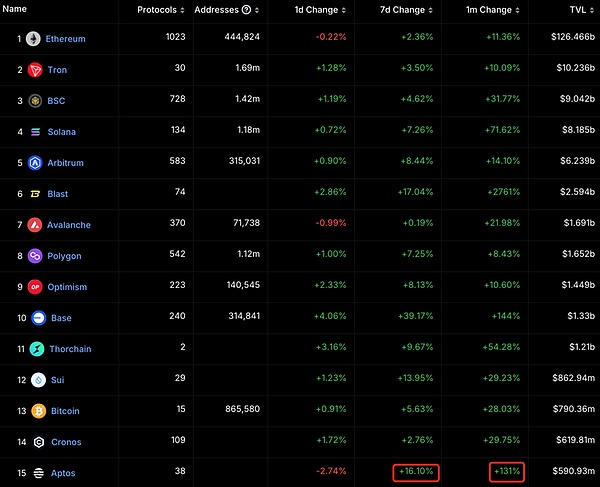Select Blast 1m change +2761%
This screenshot has width=600, height=487.
(504, 192)
